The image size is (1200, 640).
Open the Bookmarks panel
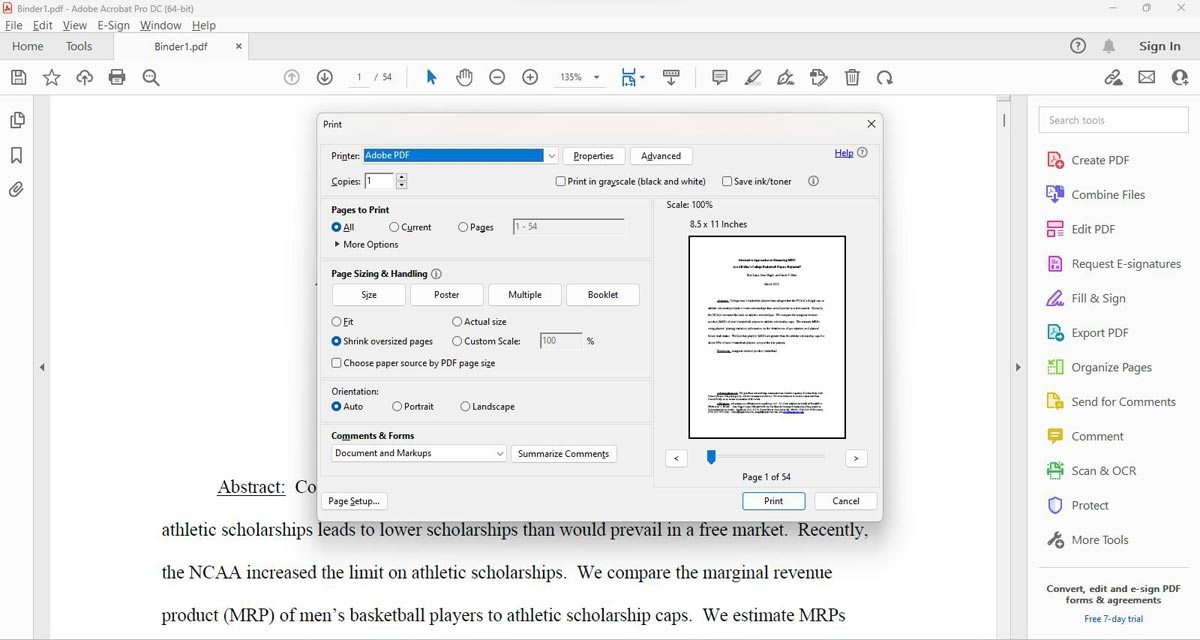(16, 154)
